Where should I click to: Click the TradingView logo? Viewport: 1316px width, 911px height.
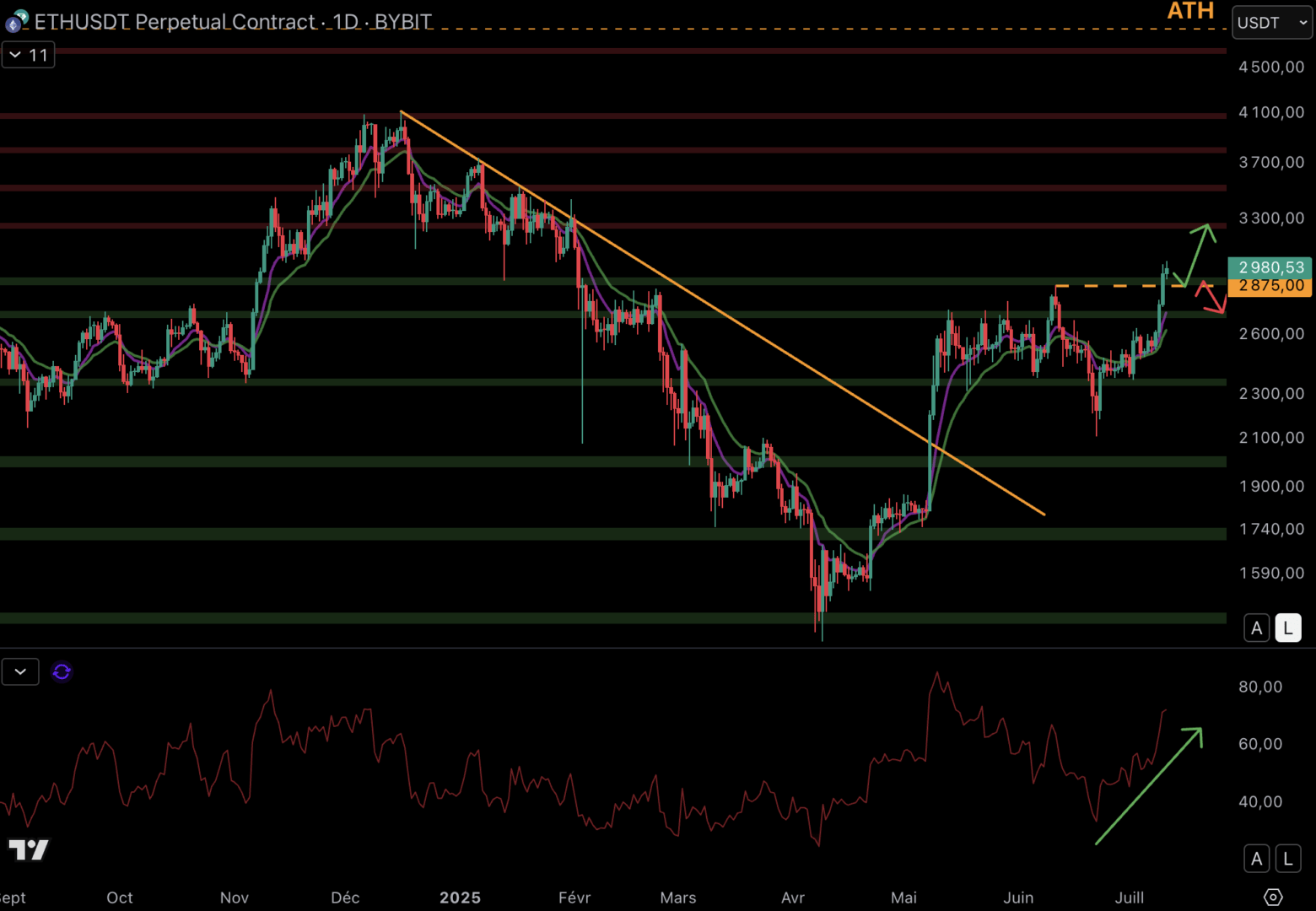point(29,849)
